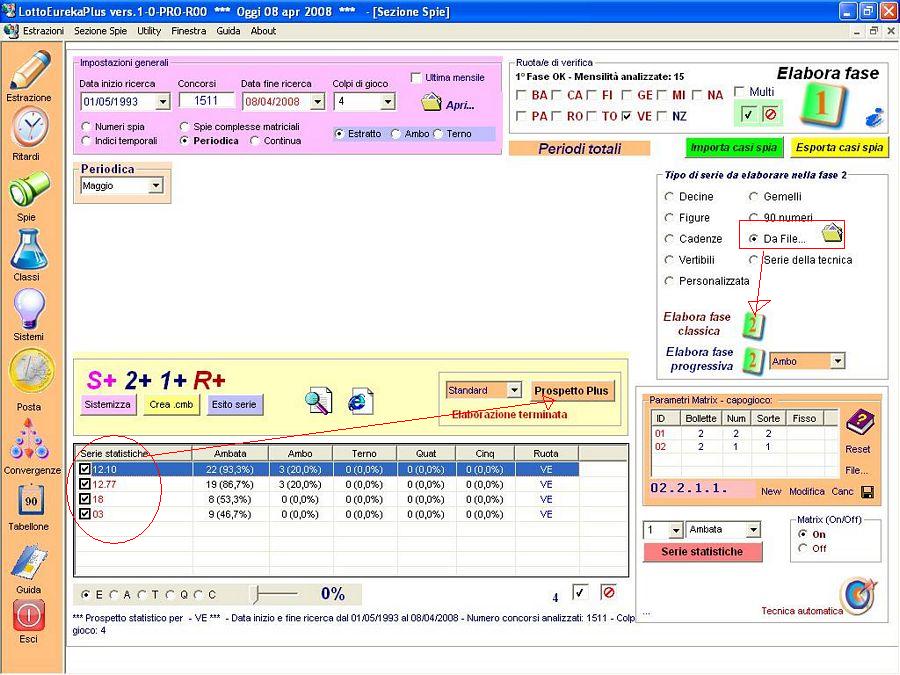This screenshot has height=675, width=900.
Task: Open the Posta euro coin icon
Action: pyautogui.click(x=31, y=372)
